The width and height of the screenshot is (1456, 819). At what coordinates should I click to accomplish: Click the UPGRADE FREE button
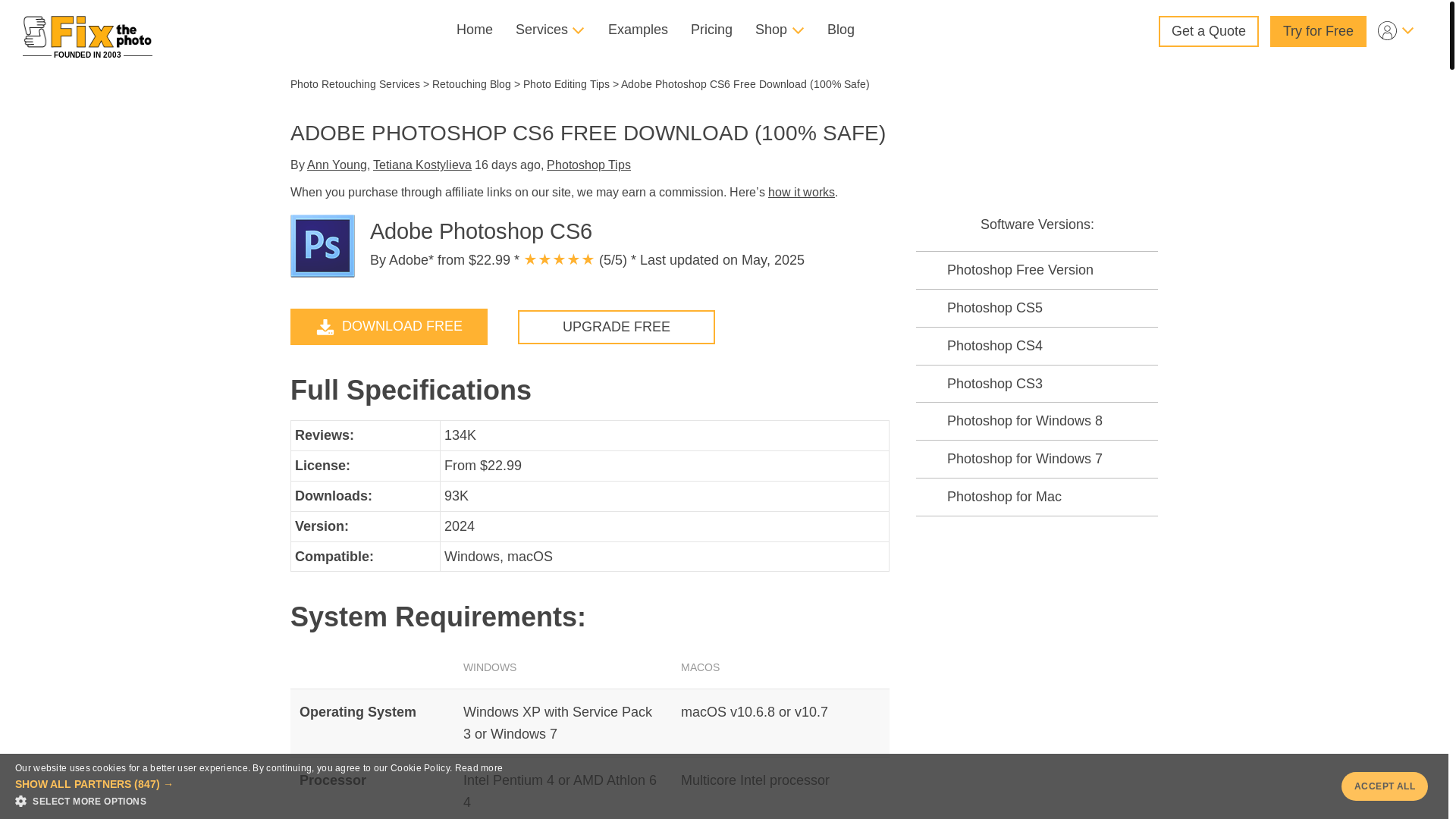617,327
